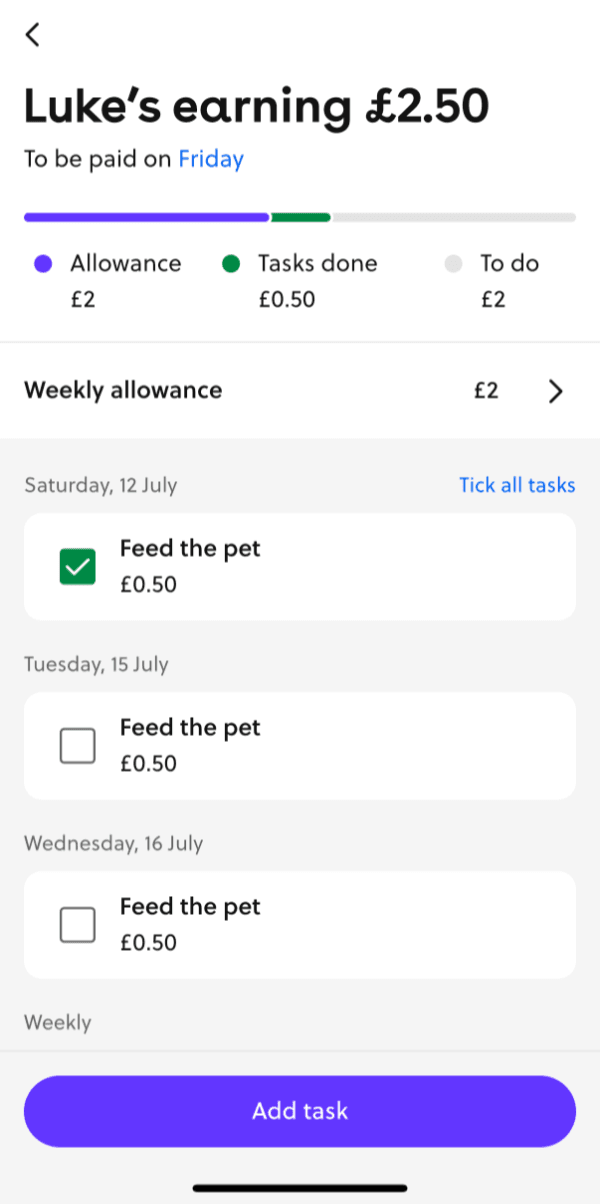
Task: Click the green Tasks done legend dot
Action: 231,264
